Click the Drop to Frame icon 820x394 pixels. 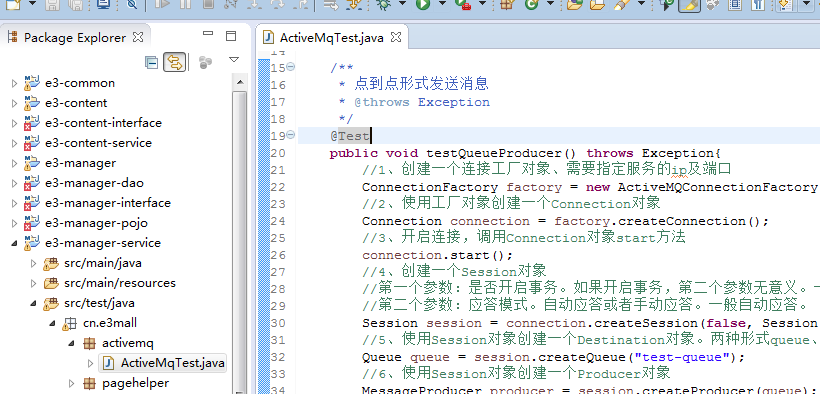coord(331,4)
